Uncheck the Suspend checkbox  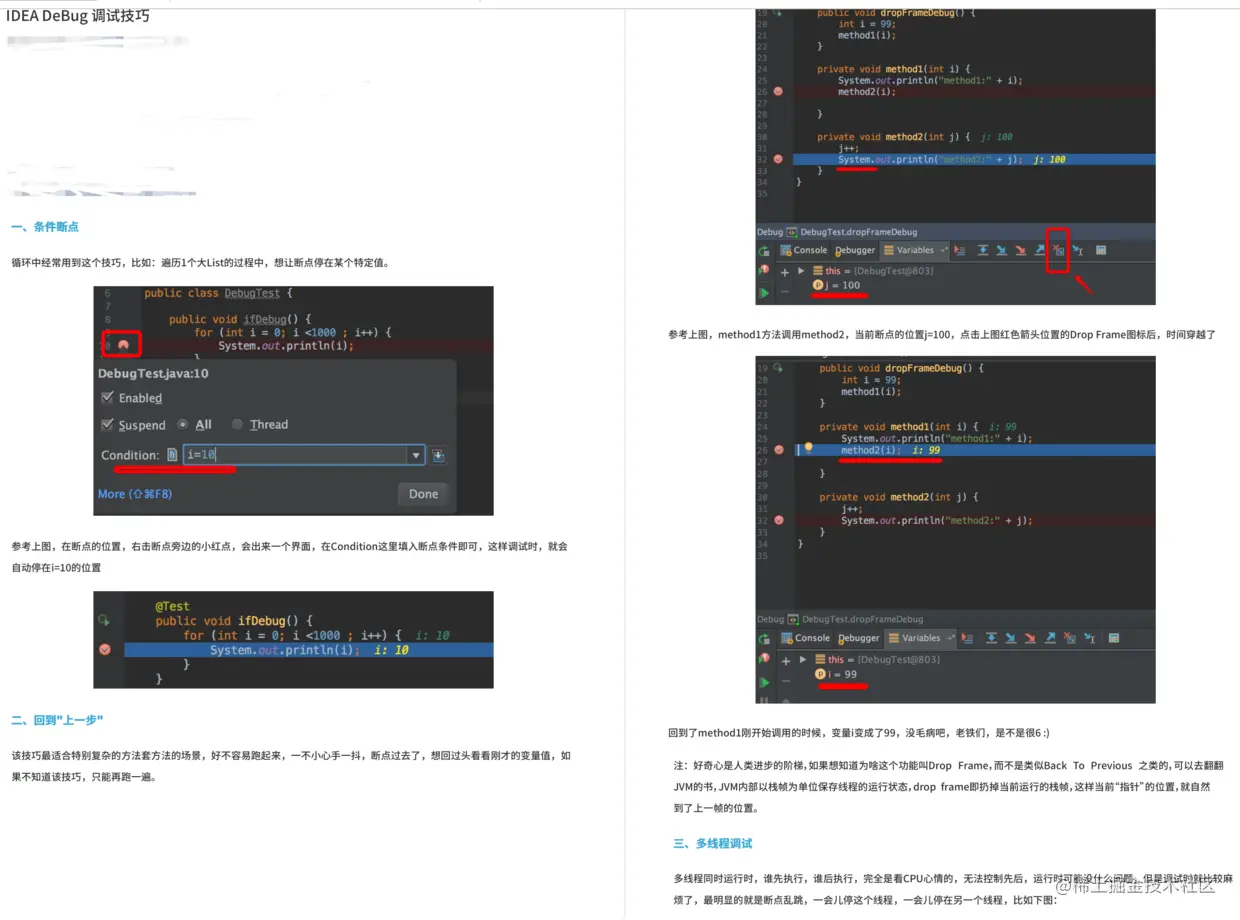point(107,425)
